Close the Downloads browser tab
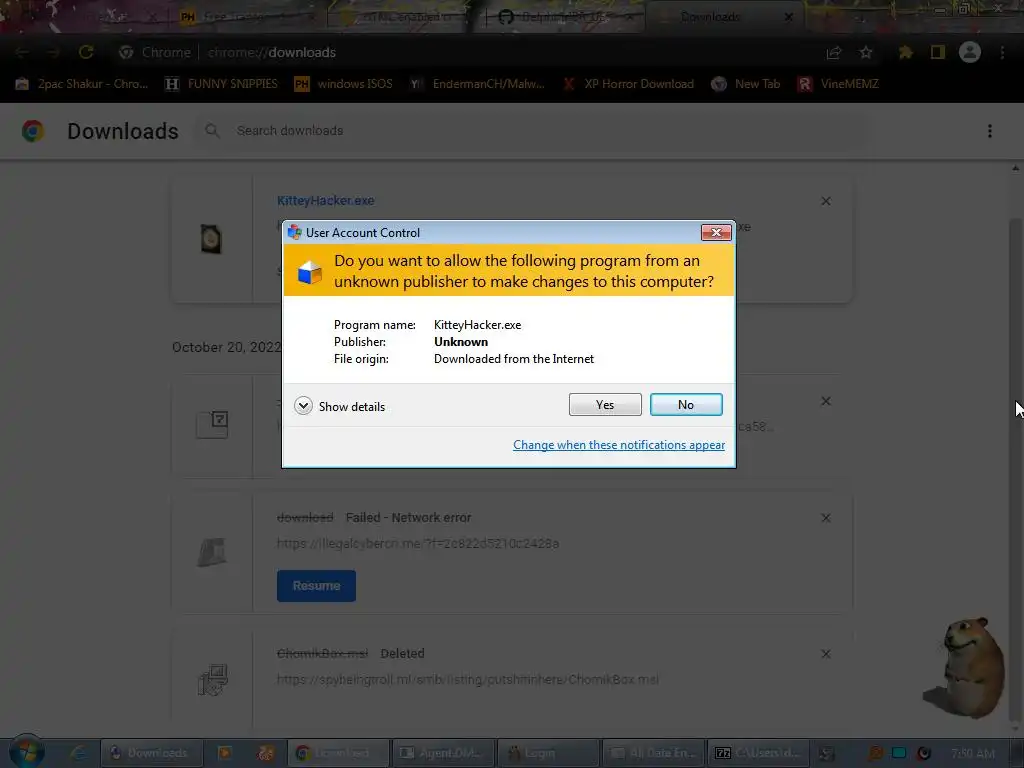Image resolution: width=1024 pixels, height=768 pixels. coord(788,17)
